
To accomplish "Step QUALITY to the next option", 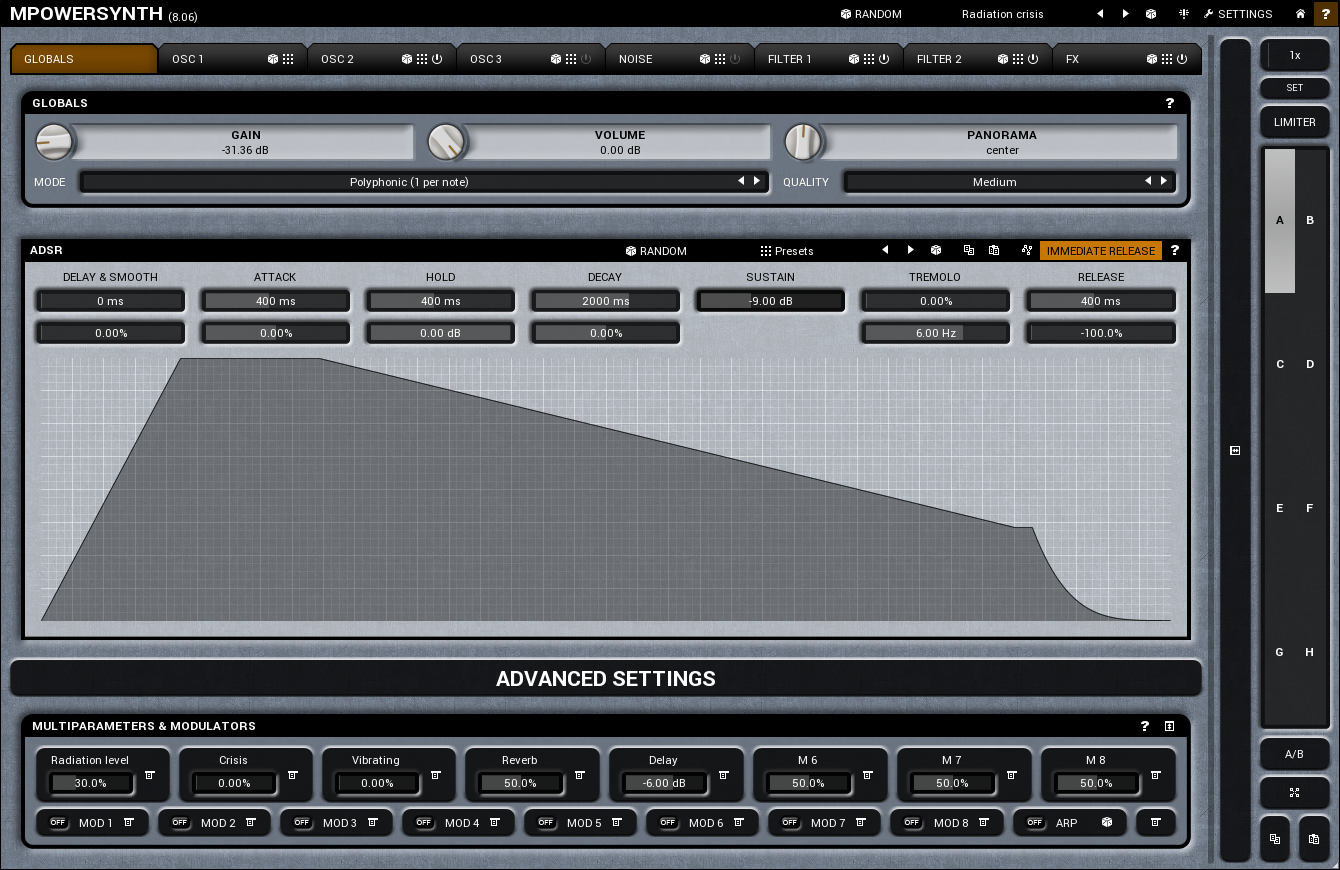I will (x=1164, y=181).
